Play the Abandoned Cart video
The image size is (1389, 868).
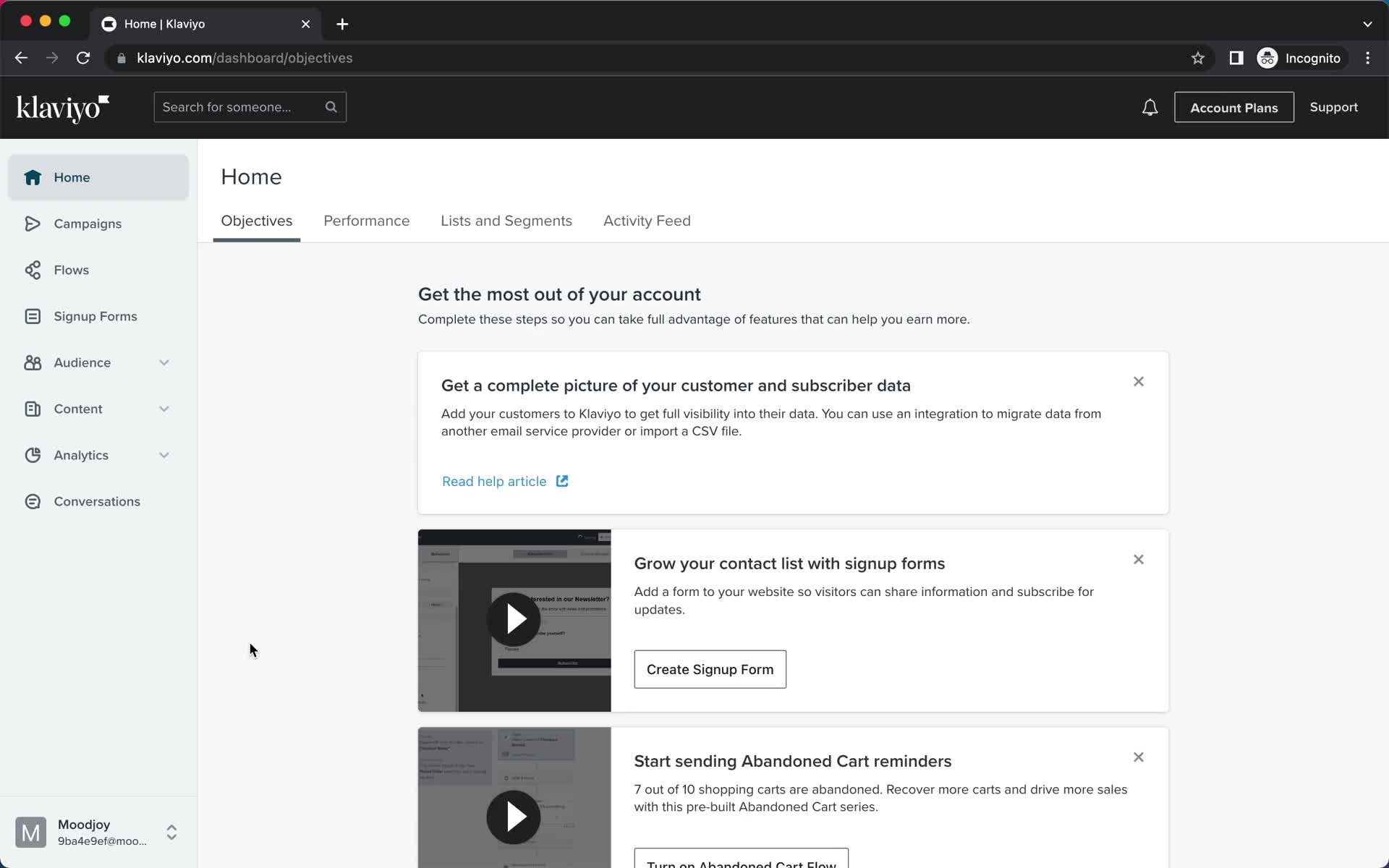(514, 817)
